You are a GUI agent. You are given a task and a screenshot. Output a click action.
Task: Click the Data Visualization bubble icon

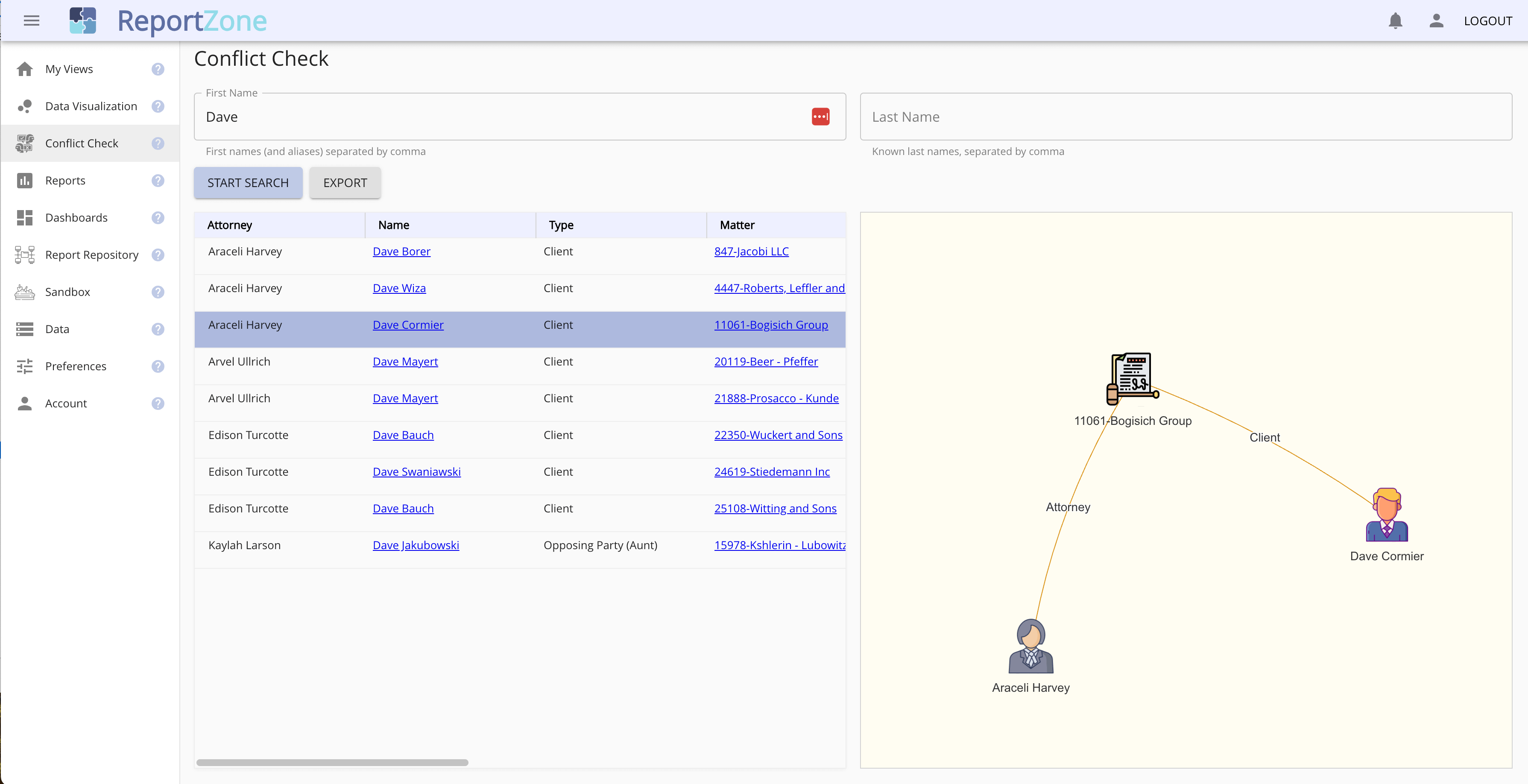(x=25, y=106)
